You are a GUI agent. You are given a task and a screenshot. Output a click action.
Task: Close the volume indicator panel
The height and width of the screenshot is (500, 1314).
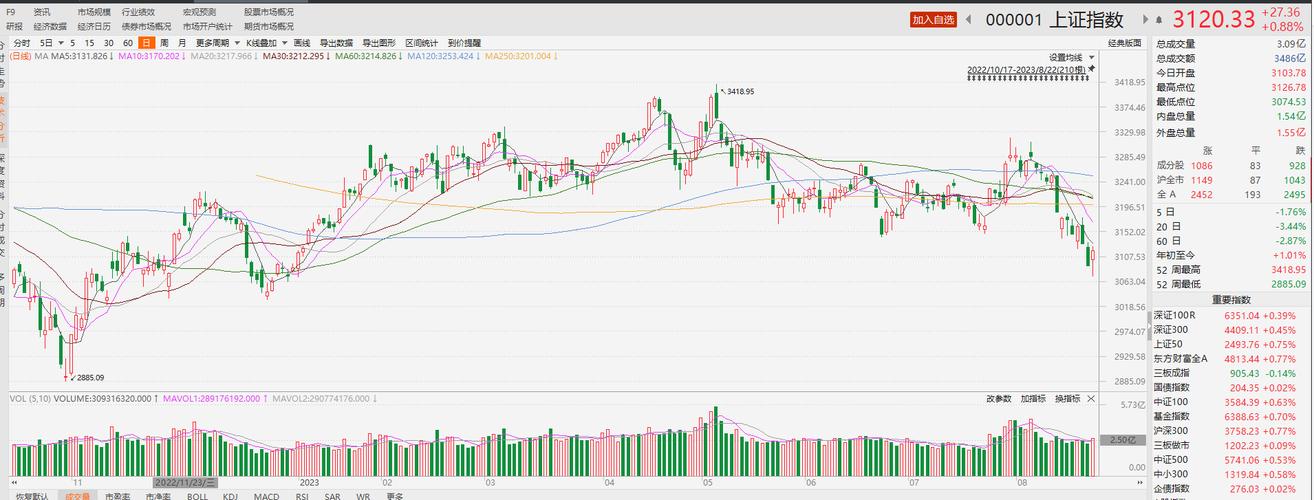coord(1090,399)
